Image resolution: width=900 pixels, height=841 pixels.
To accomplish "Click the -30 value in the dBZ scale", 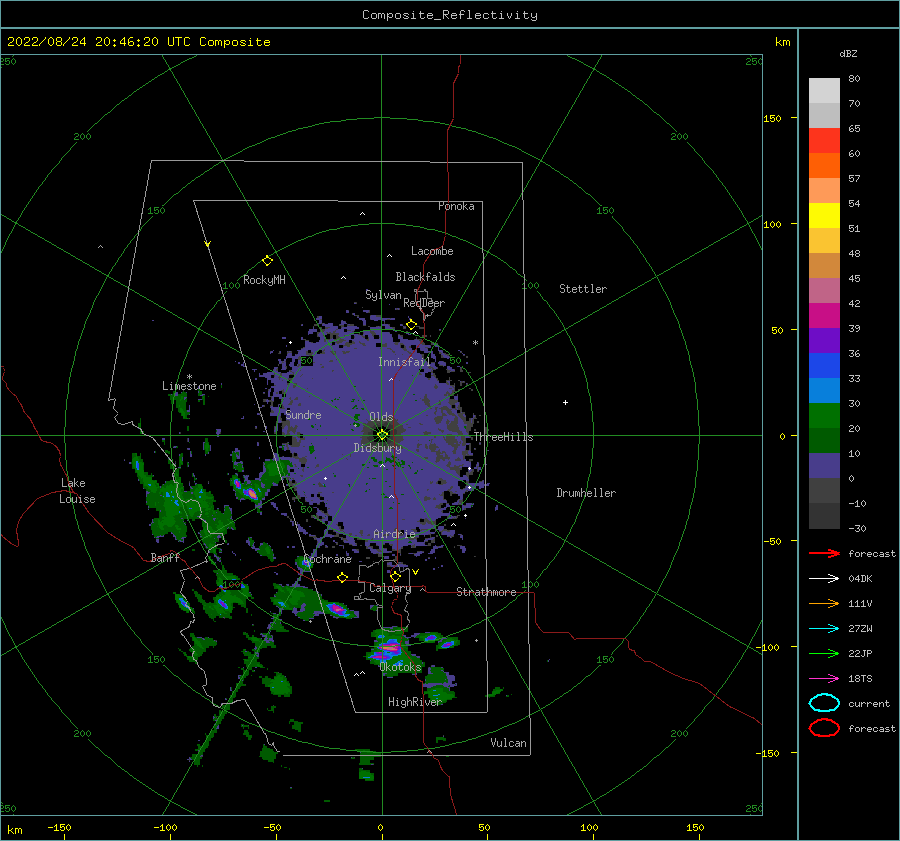I will point(857,528).
